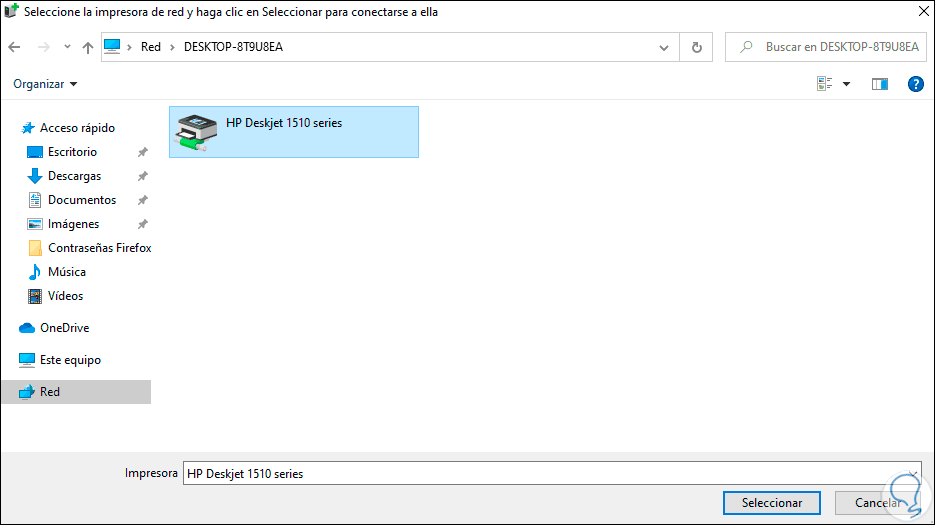The image size is (935, 525).
Task: Go up one folder level
Action: pyautogui.click(x=88, y=47)
